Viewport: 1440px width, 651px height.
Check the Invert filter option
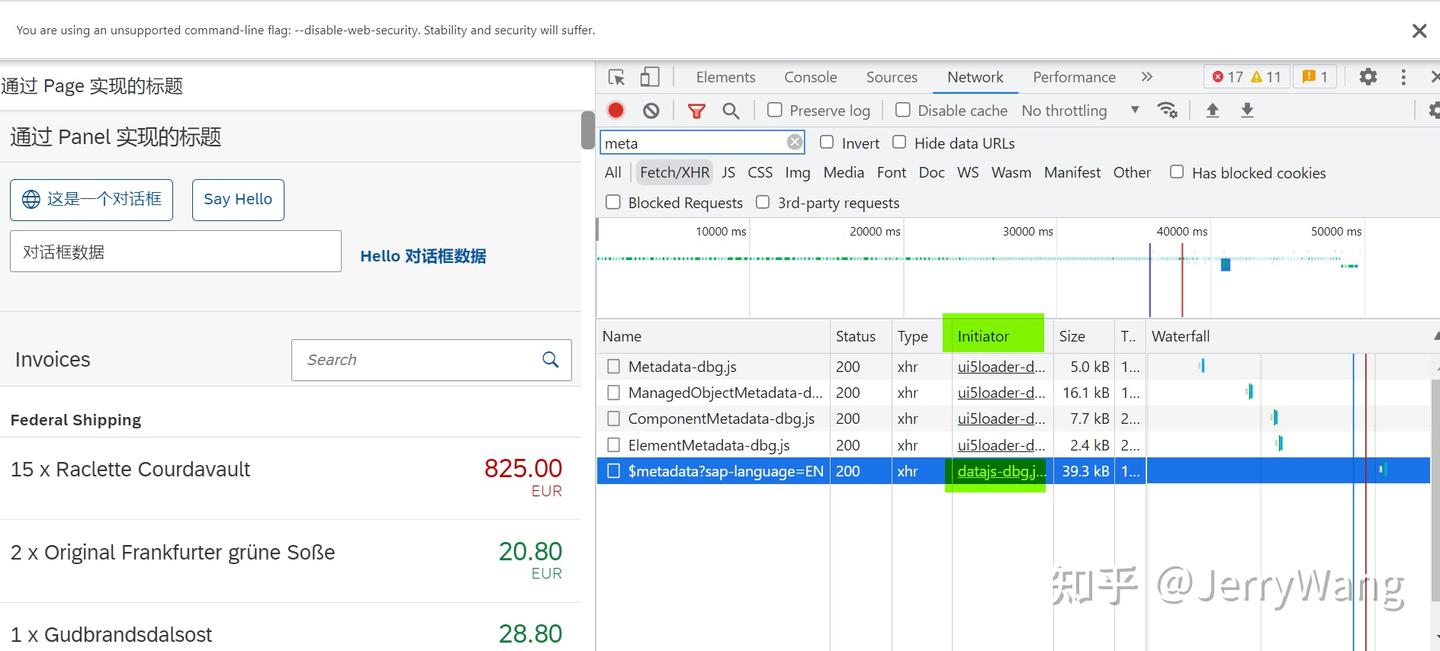(x=827, y=143)
